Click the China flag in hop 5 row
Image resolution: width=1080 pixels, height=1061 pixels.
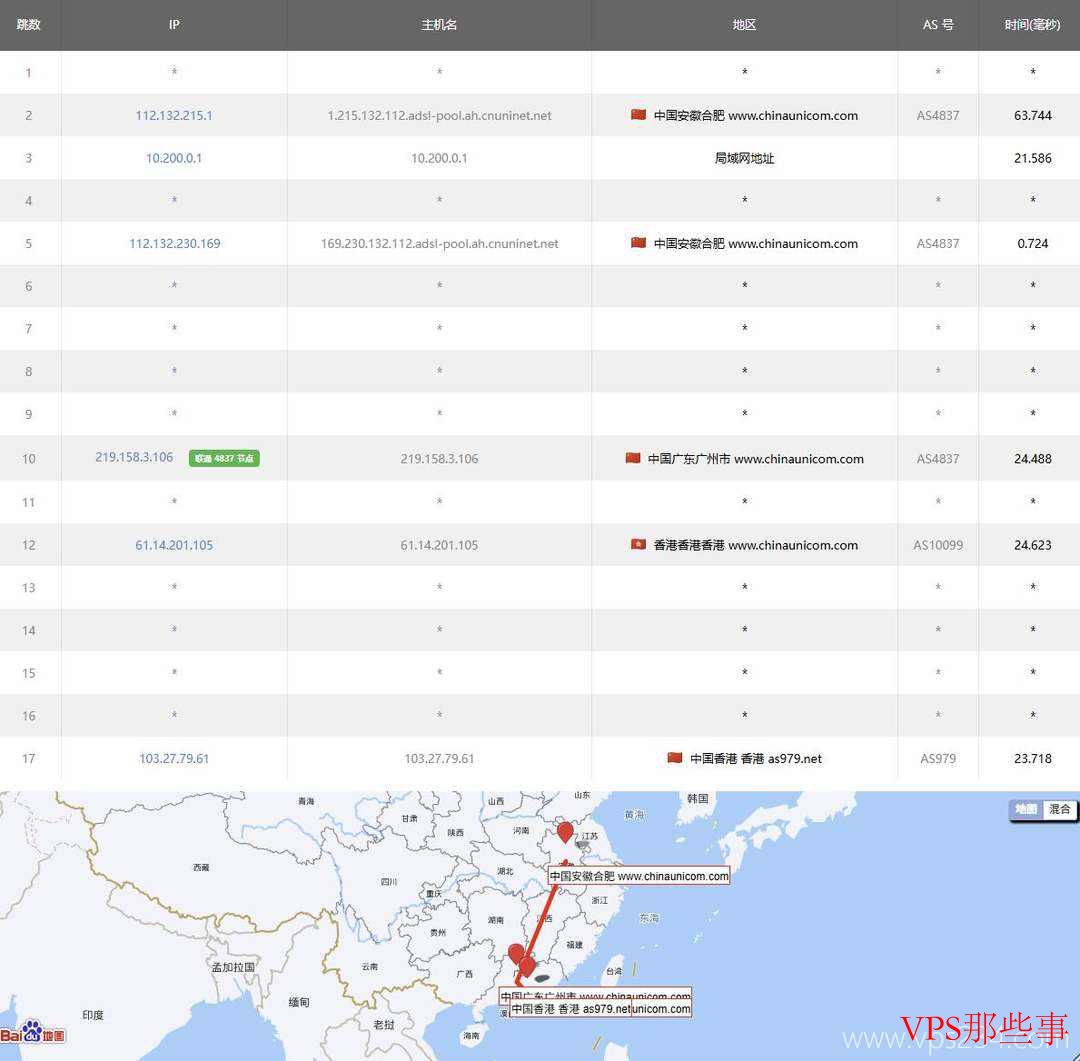(638, 243)
